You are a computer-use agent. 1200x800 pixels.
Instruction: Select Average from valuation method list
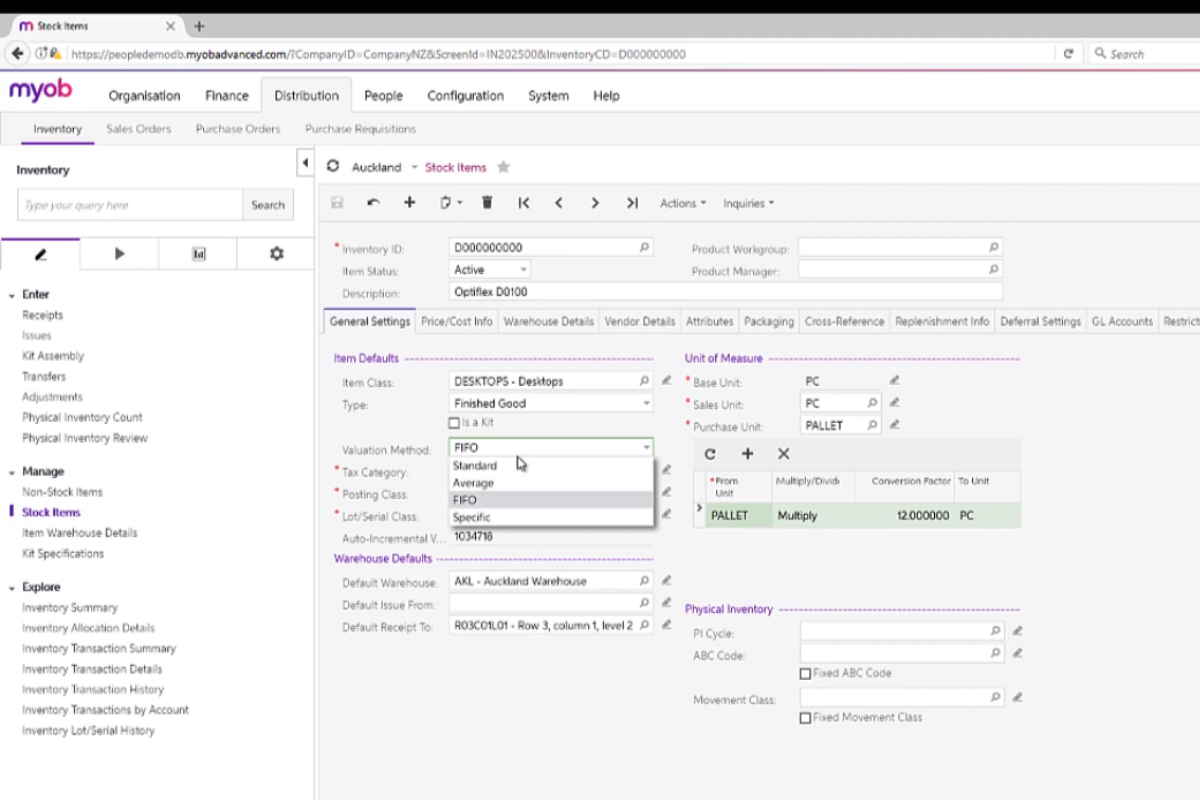[x=473, y=483]
